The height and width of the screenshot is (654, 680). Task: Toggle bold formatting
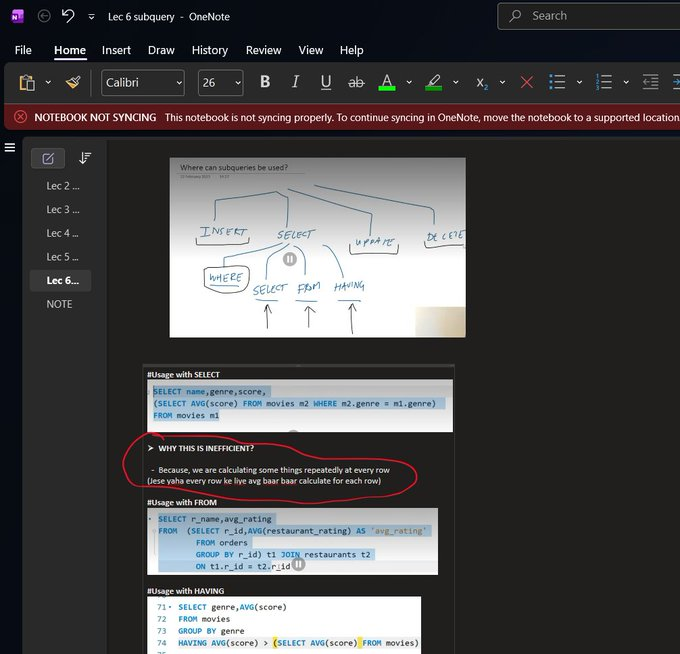tap(265, 82)
